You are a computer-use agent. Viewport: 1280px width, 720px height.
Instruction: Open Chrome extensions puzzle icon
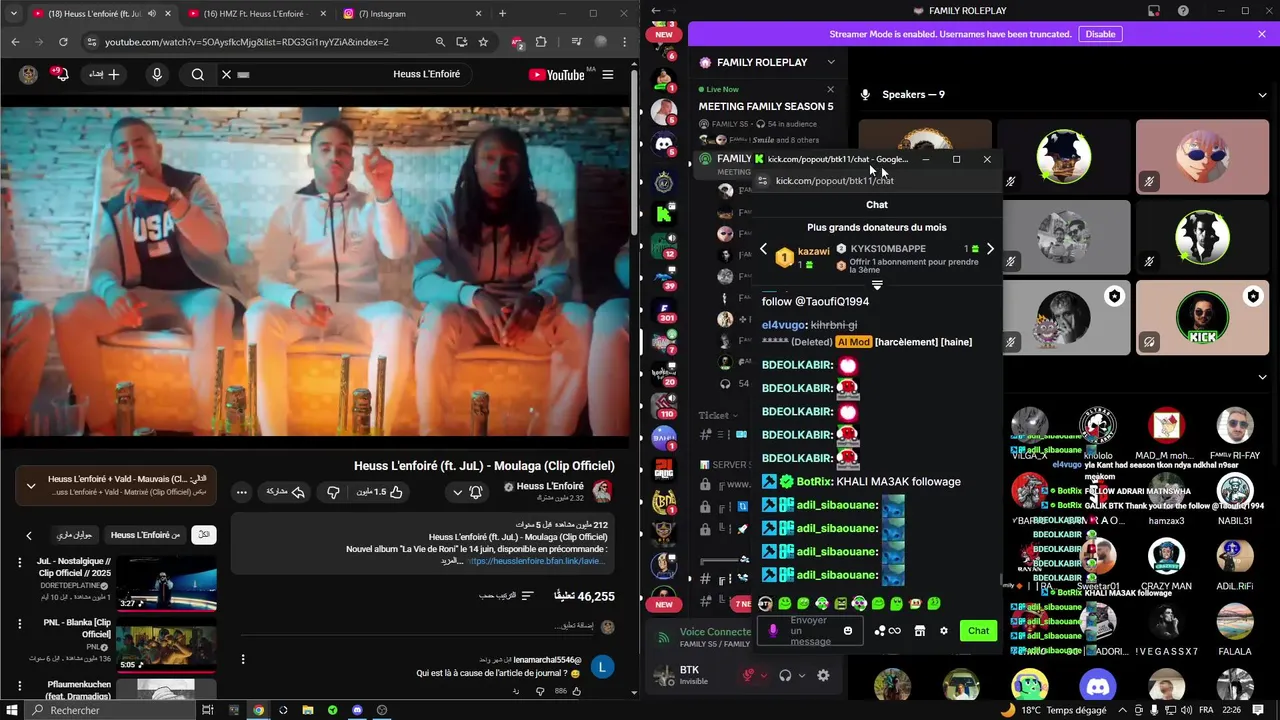click(541, 42)
